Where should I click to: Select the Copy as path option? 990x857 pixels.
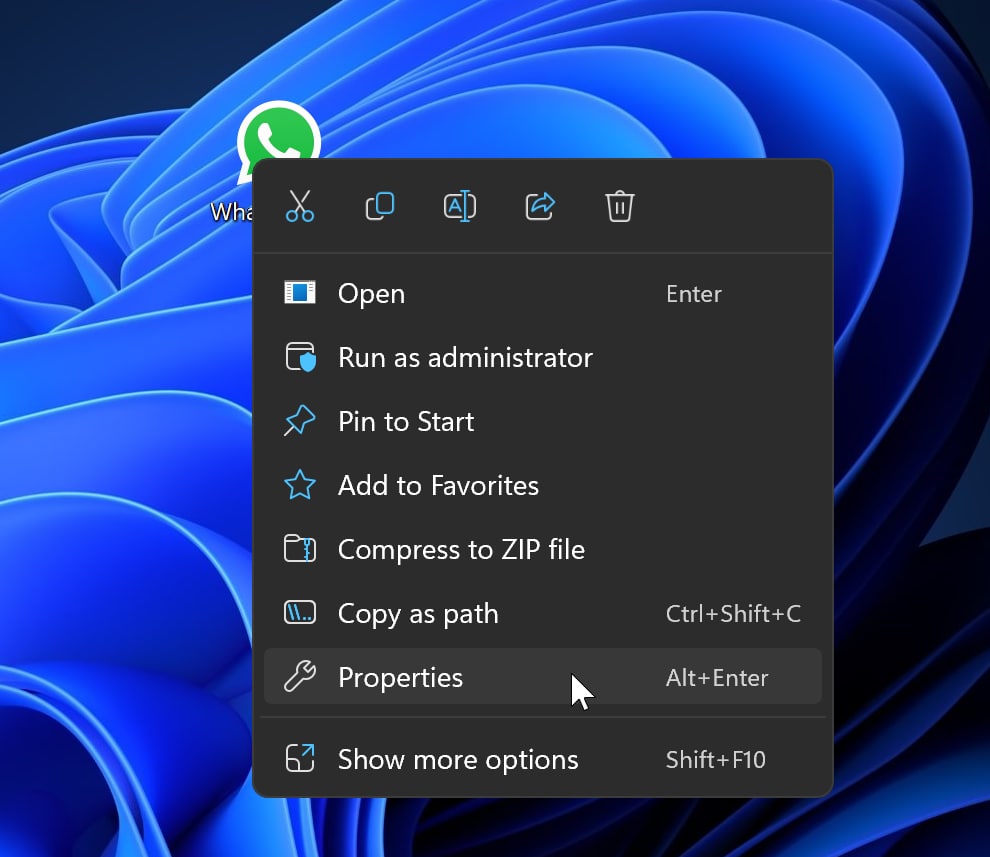tap(418, 614)
